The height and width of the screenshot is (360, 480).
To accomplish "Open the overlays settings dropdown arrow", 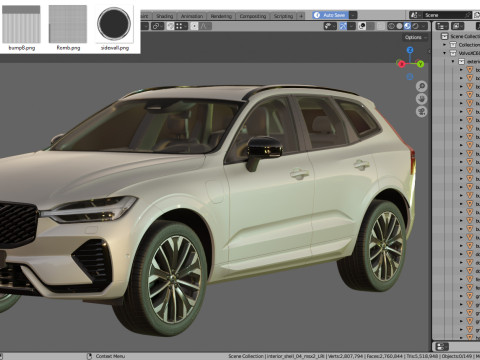I will pos(371,26).
